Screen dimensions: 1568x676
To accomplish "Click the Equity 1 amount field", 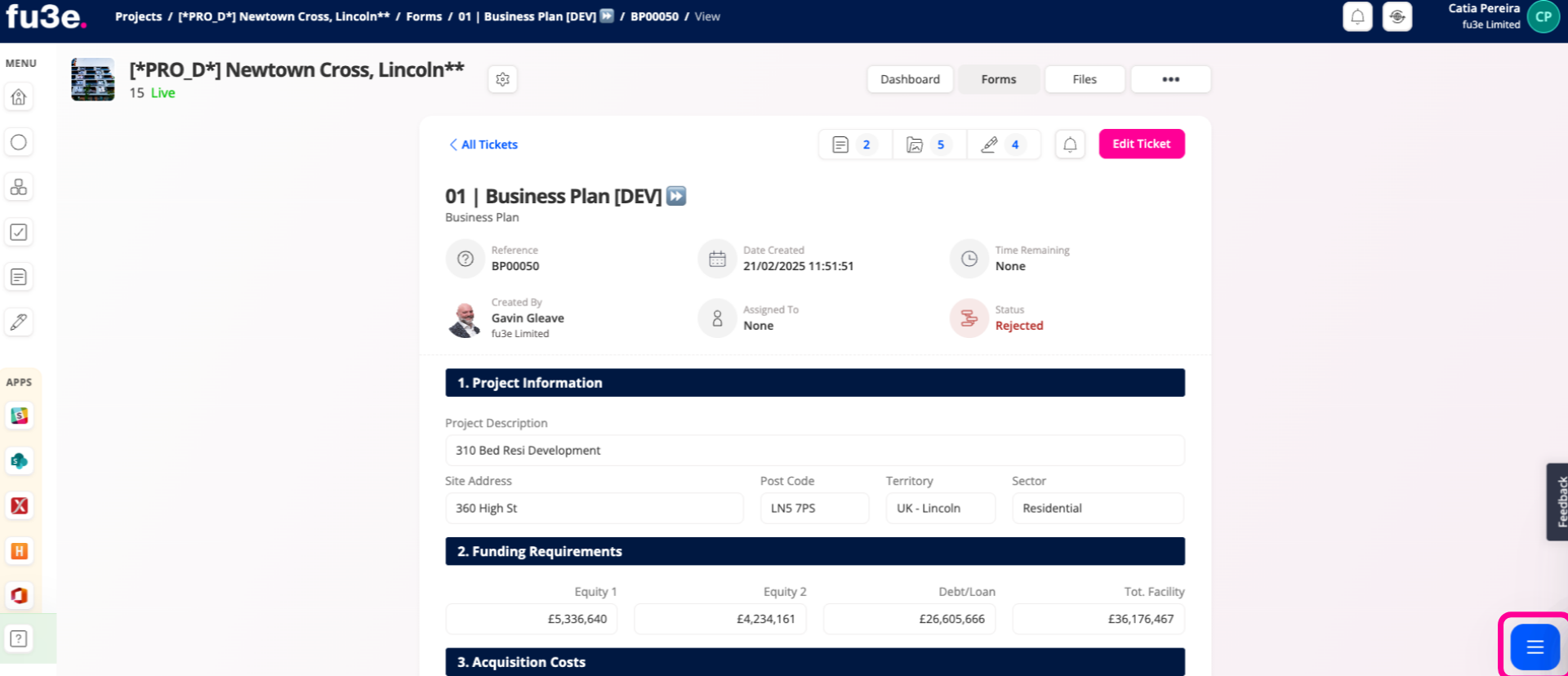I will tap(532, 619).
